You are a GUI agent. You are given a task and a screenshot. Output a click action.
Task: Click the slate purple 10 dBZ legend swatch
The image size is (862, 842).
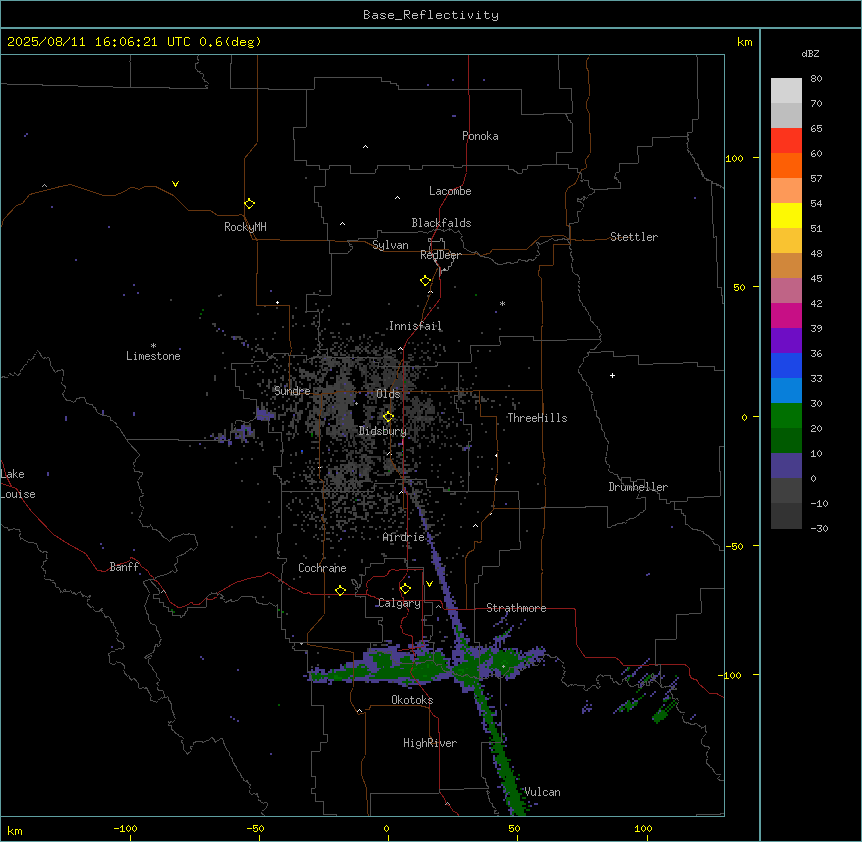[786, 466]
